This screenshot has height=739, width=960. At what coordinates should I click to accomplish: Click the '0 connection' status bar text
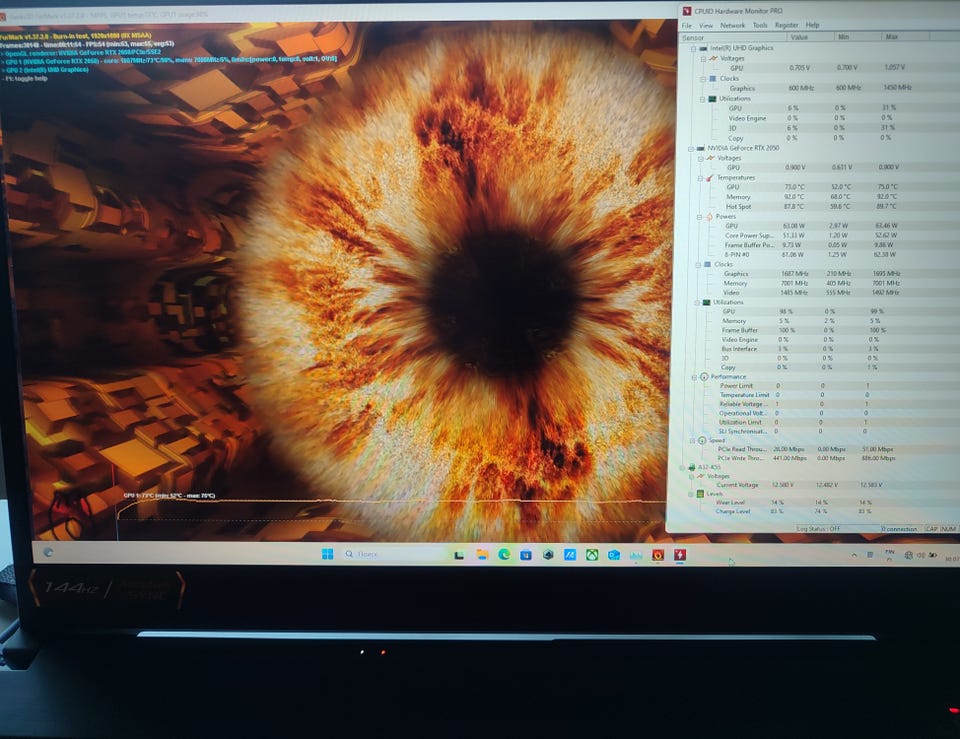click(899, 529)
